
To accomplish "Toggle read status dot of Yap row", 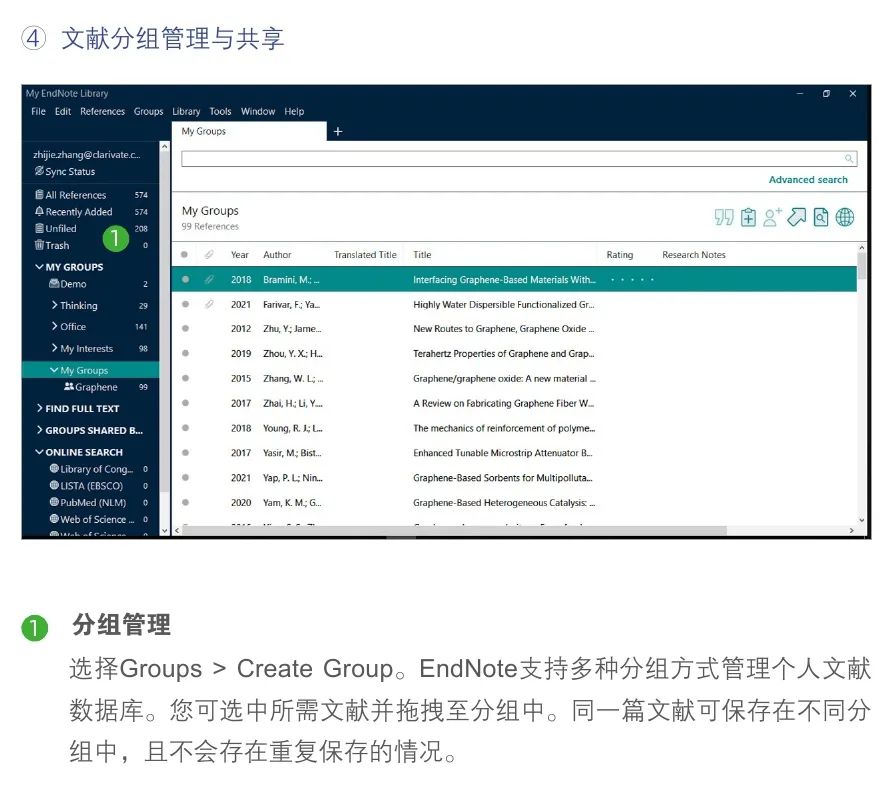I will tap(185, 478).
